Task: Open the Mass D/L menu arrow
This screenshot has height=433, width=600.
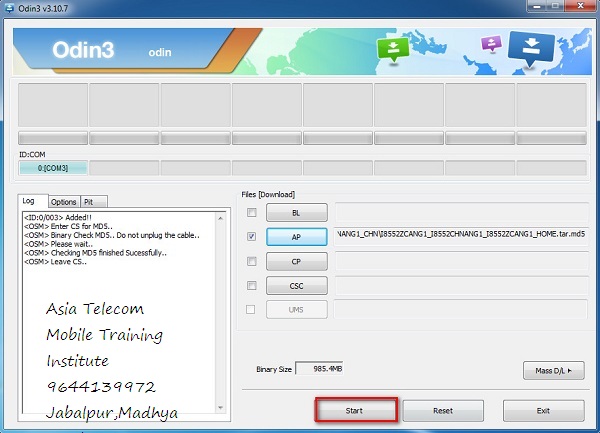Action: coord(570,371)
